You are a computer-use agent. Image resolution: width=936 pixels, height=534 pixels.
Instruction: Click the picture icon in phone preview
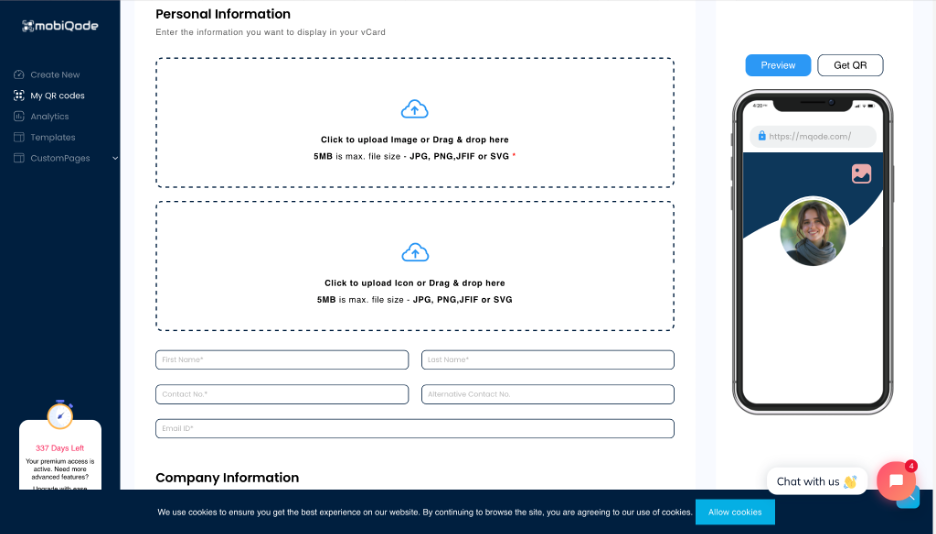tap(861, 174)
